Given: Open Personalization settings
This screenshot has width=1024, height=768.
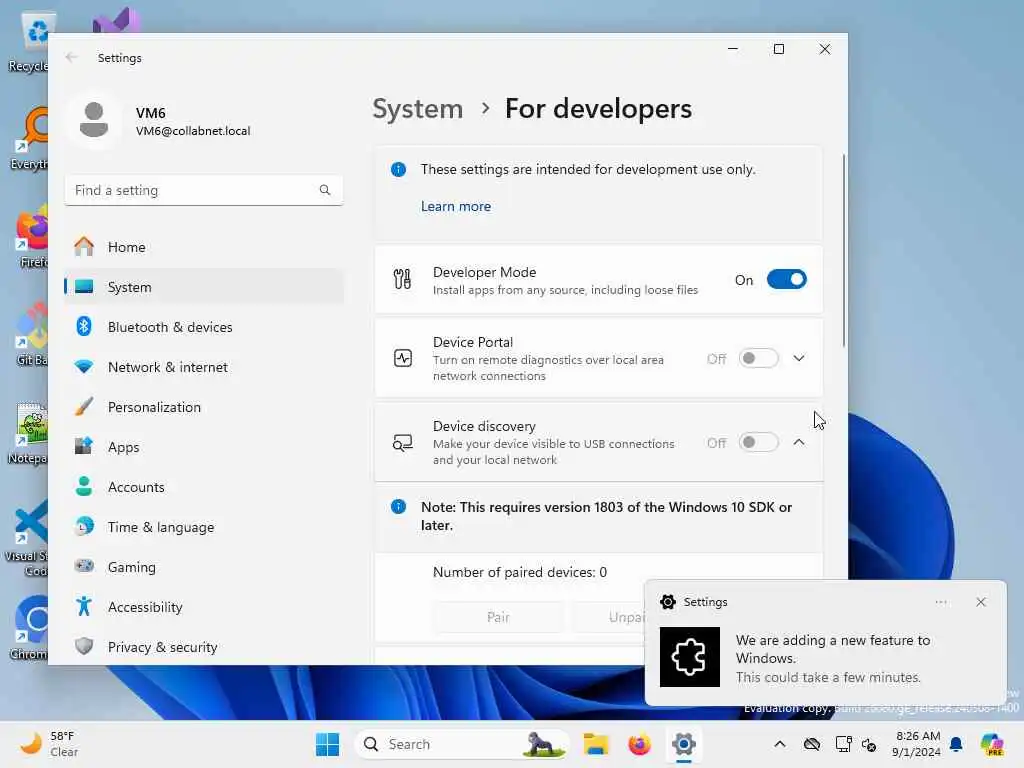Looking at the screenshot, I should (x=204, y=407).
